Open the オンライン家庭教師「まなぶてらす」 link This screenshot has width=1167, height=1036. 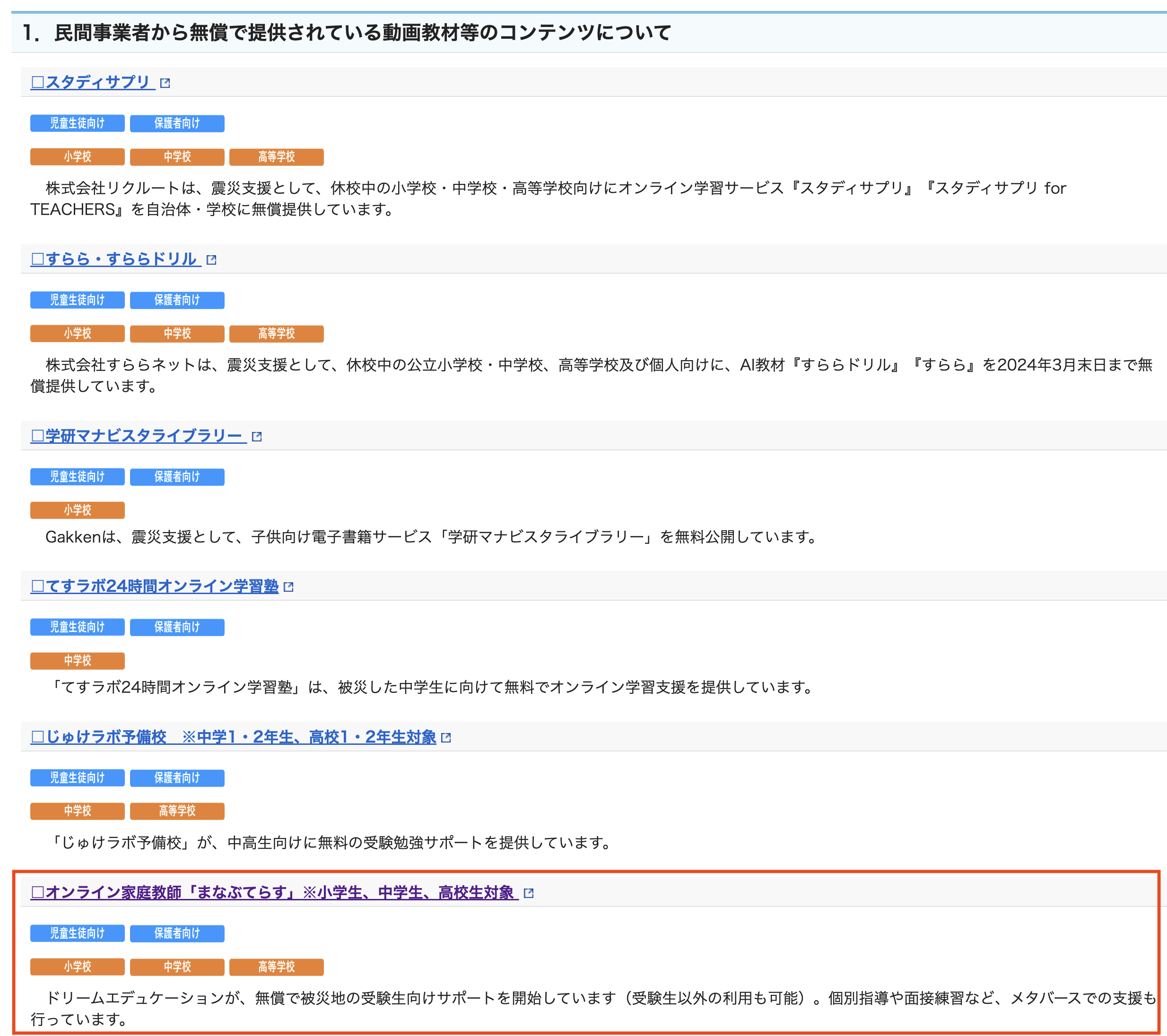point(274,892)
